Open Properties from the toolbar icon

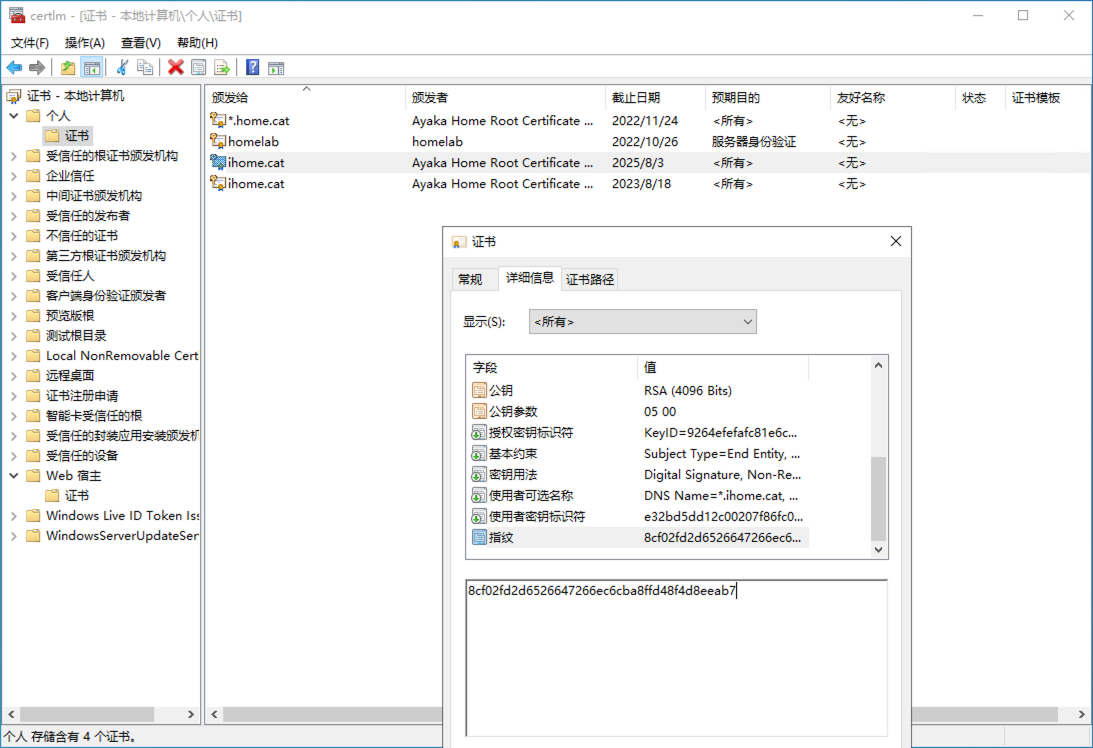click(199, 67)
